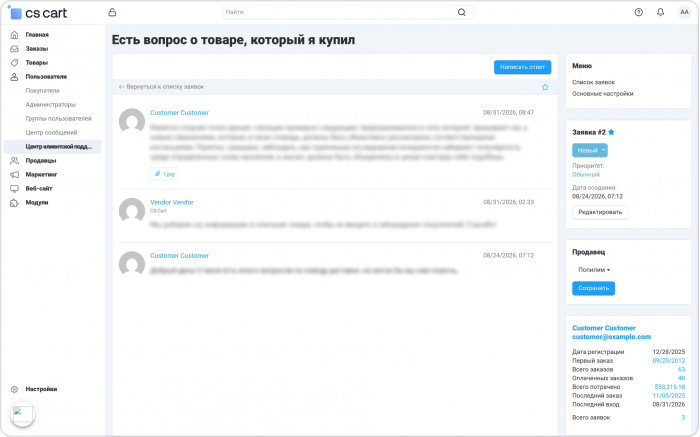Viewport: 700px width, 437px height.
Task: Open Заказы in the sidebar
Action: pos(37,49)
